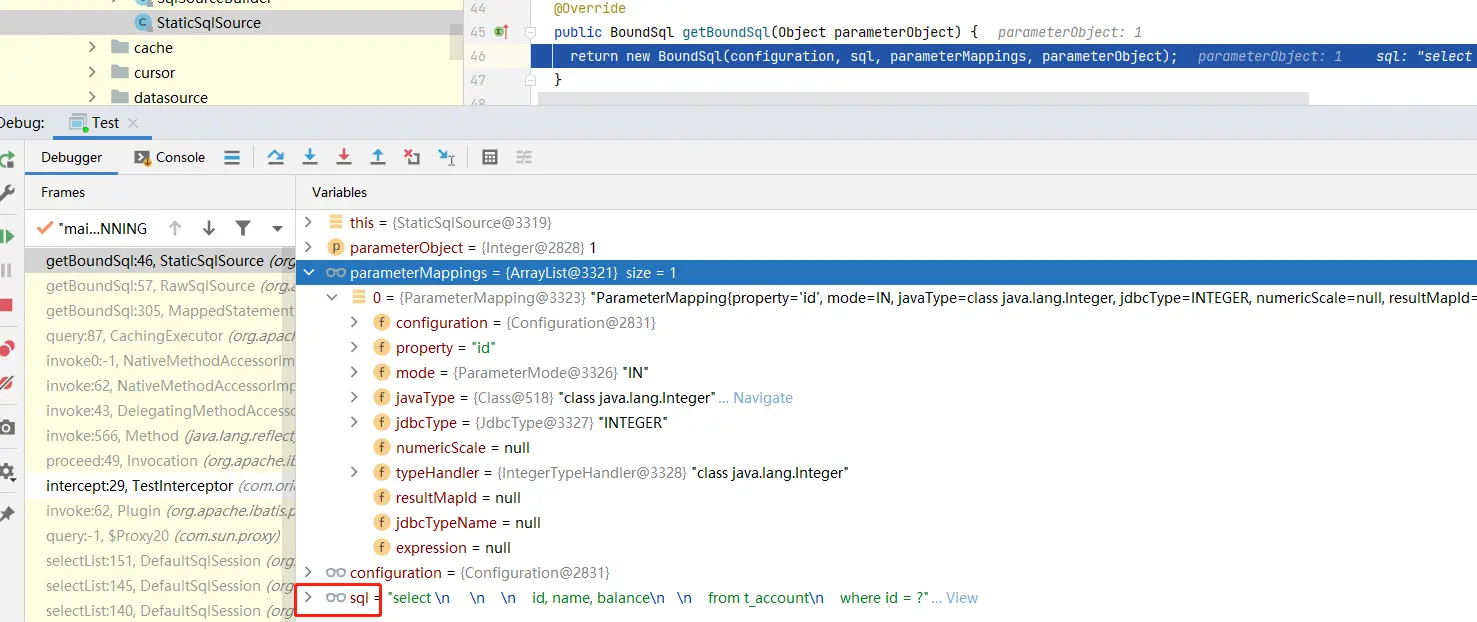Viewport: 1477px width, 622px height.
Task: Expand the typeHandler field node
Action: [x=354, y=473]
